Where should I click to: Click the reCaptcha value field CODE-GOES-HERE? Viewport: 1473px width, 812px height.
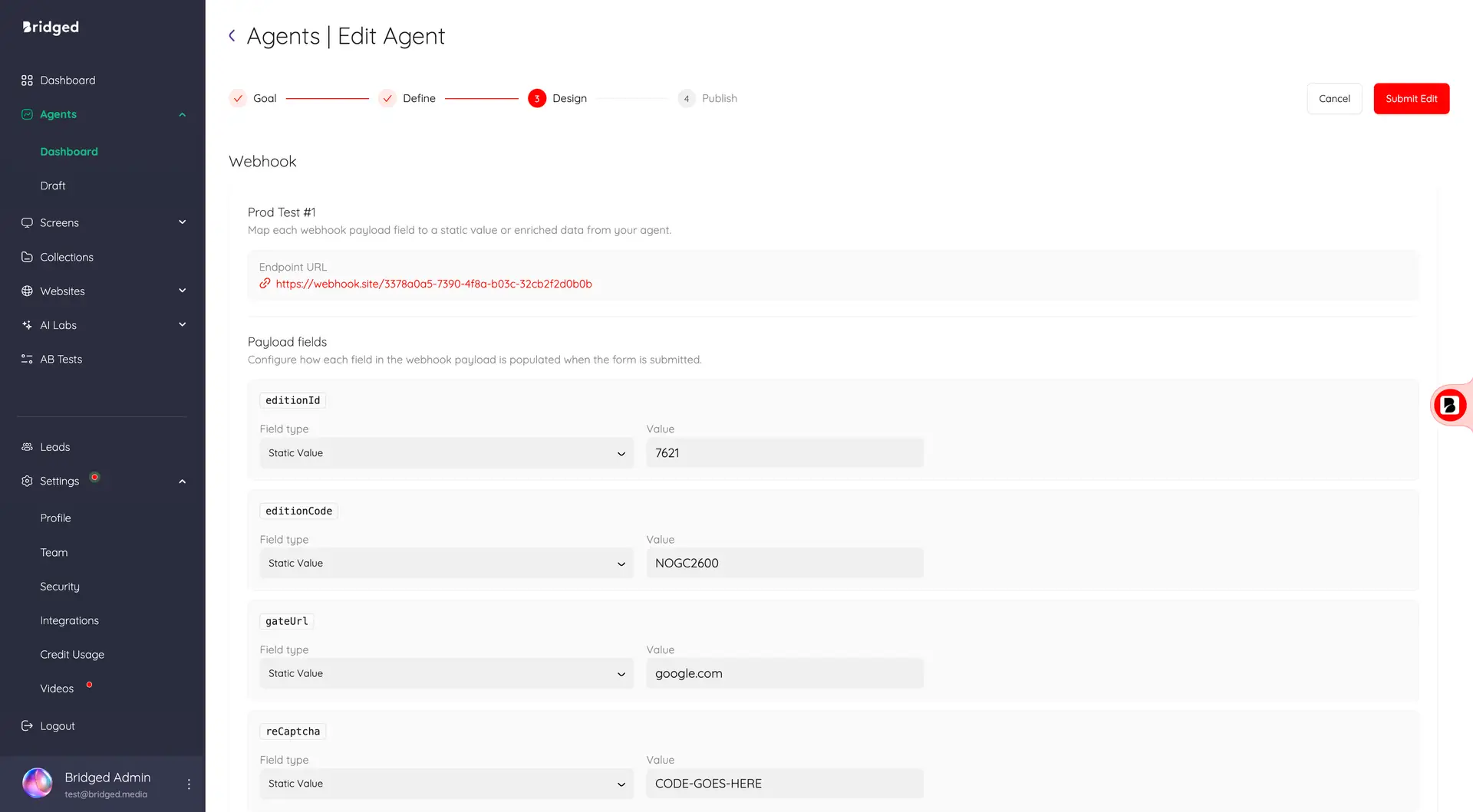tap(785, 784)
